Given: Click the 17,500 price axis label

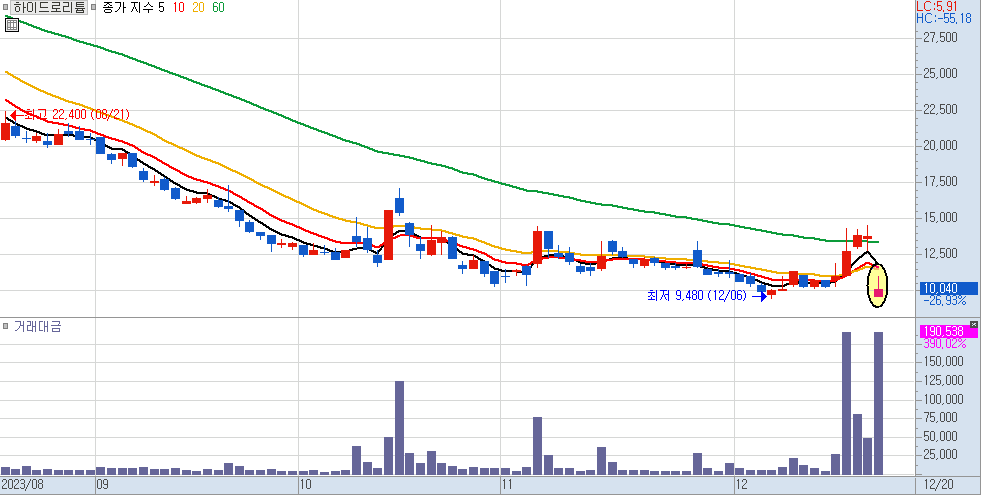Looking at the screenshot, I should [940, 182].
